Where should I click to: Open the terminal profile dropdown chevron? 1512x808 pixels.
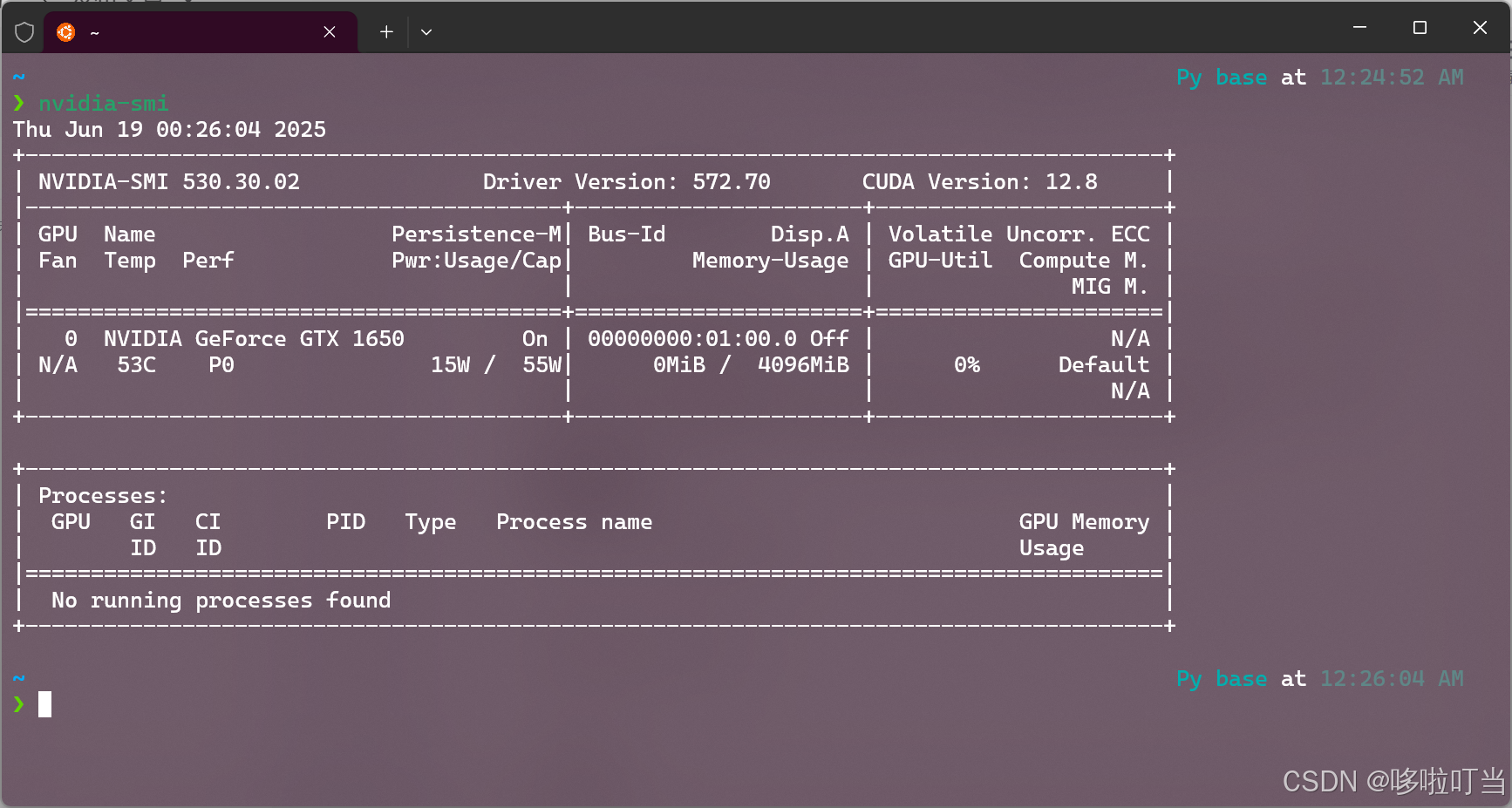coord(426,31)
